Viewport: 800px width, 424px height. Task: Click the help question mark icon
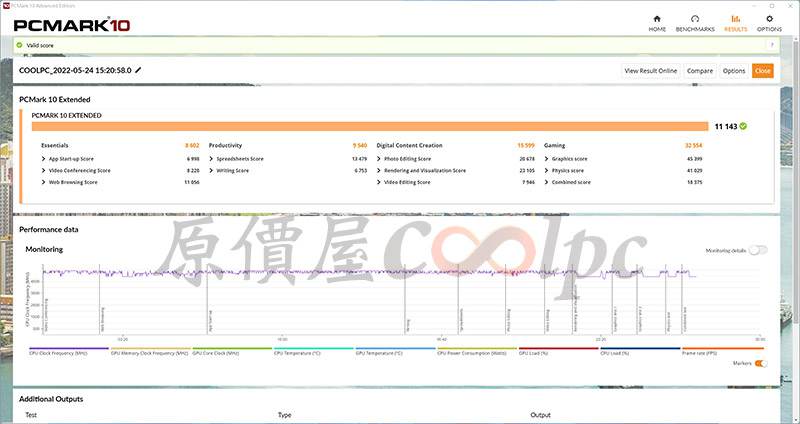coord(771,45)
